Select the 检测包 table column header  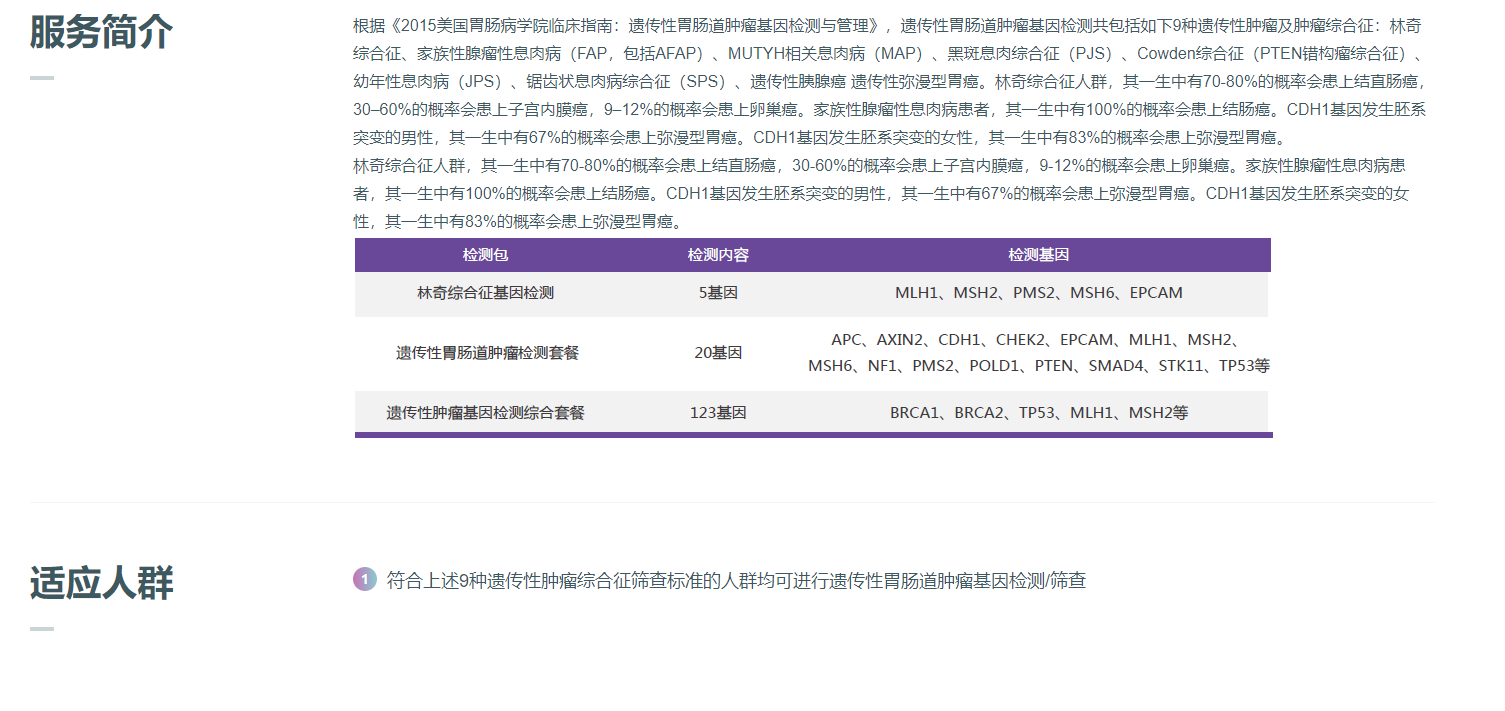click(x=485, y=255)
